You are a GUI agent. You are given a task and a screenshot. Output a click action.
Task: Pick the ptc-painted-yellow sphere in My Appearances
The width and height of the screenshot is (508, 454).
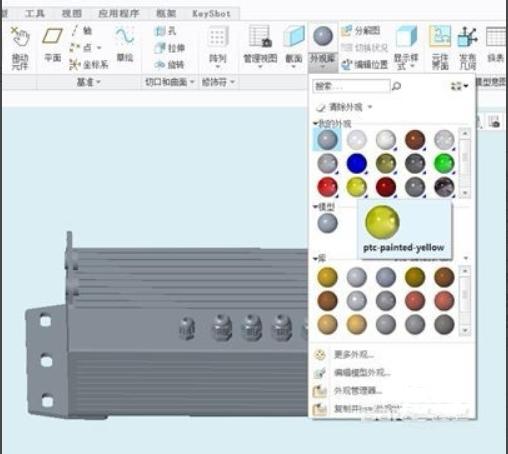coord(357,187)
